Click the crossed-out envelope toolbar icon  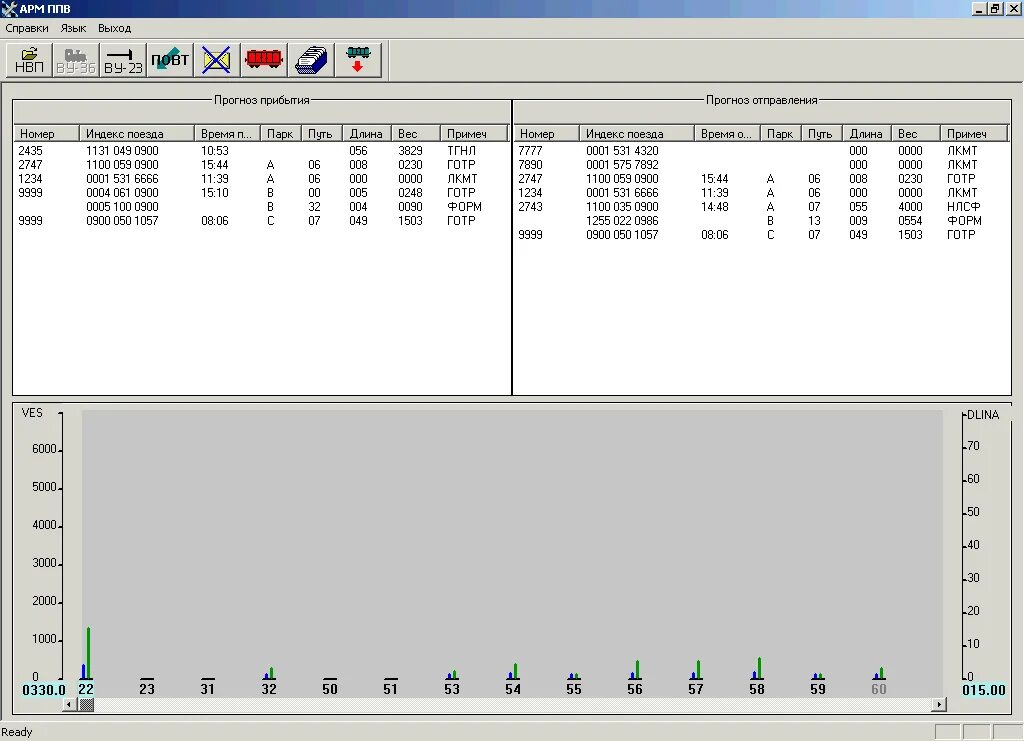[217, 60]
